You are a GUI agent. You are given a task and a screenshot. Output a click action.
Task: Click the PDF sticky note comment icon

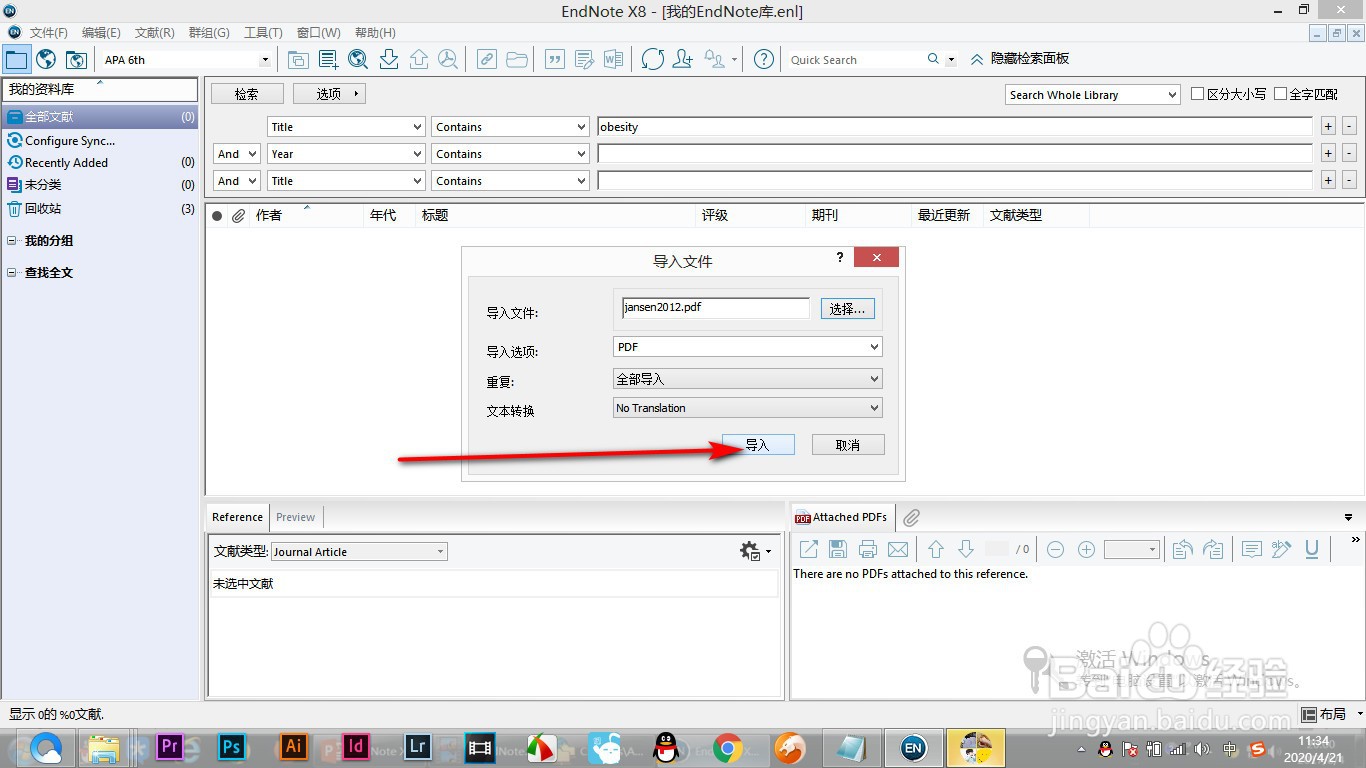coord(1251,549)
